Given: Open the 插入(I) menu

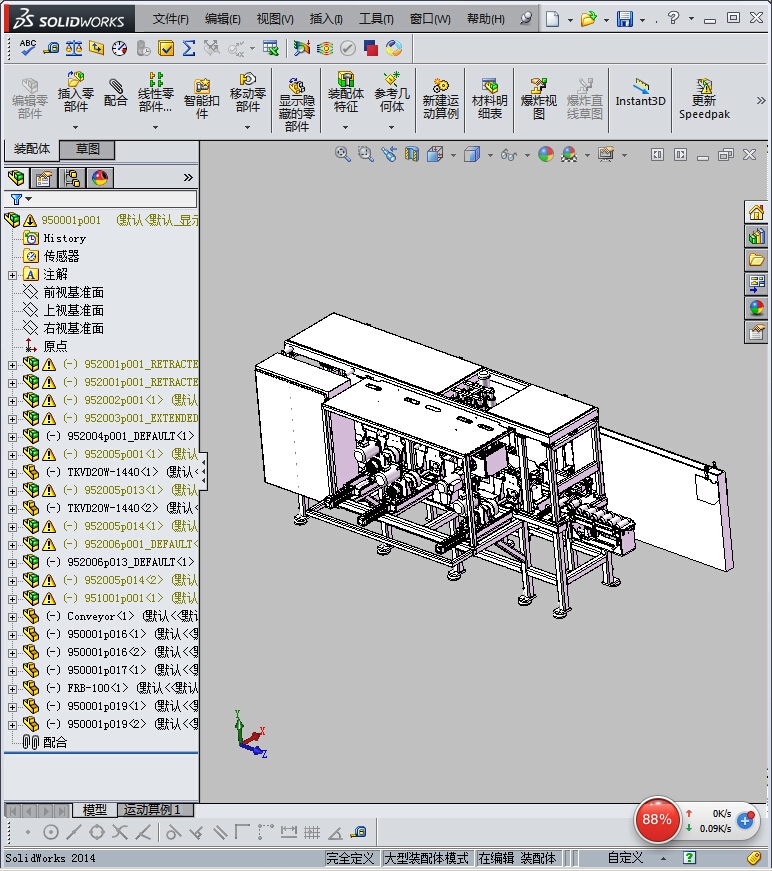Looking at the screenshot, I should pos(325,19).
